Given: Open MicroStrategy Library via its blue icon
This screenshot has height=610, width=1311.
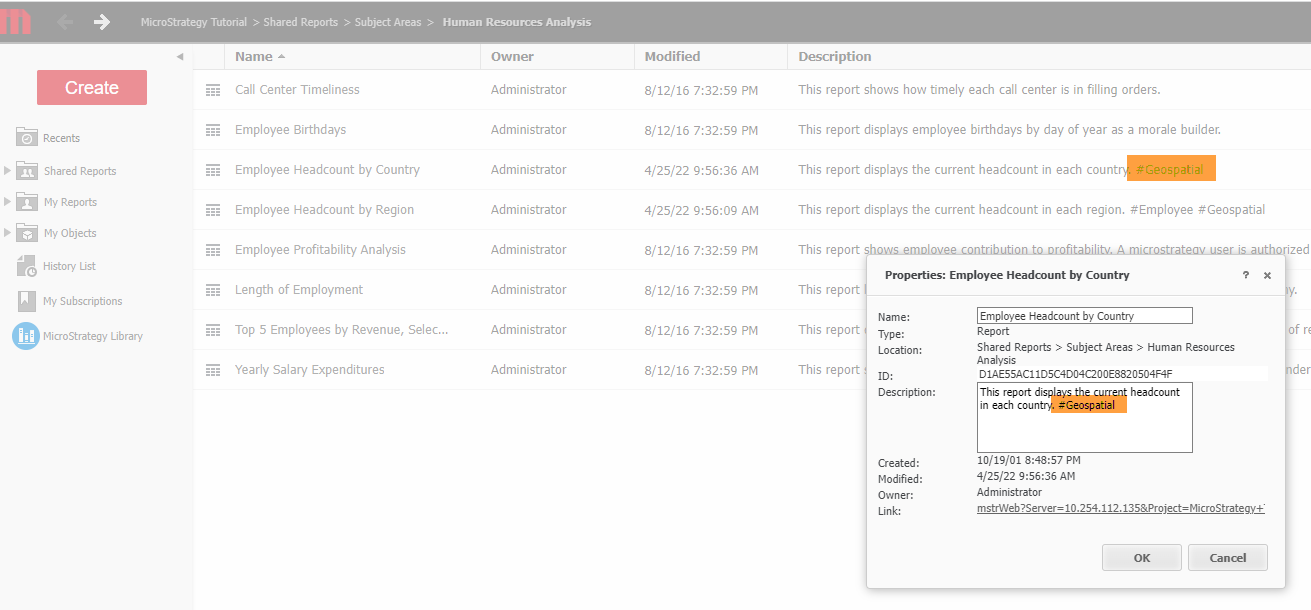Looking at the screenshot, I should [x=25, y=335].
